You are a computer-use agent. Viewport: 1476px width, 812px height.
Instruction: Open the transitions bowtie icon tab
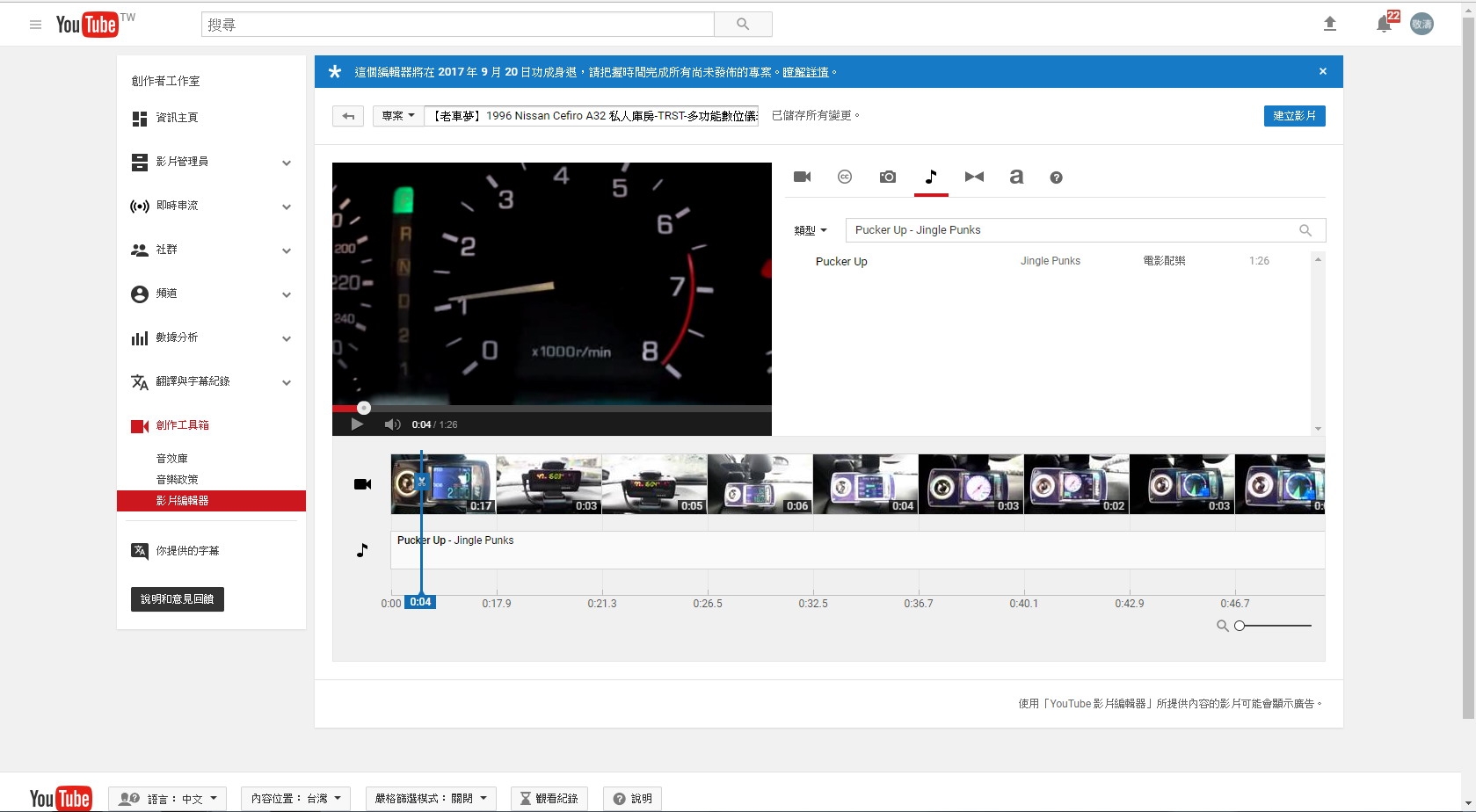click(x=974, y=177)
